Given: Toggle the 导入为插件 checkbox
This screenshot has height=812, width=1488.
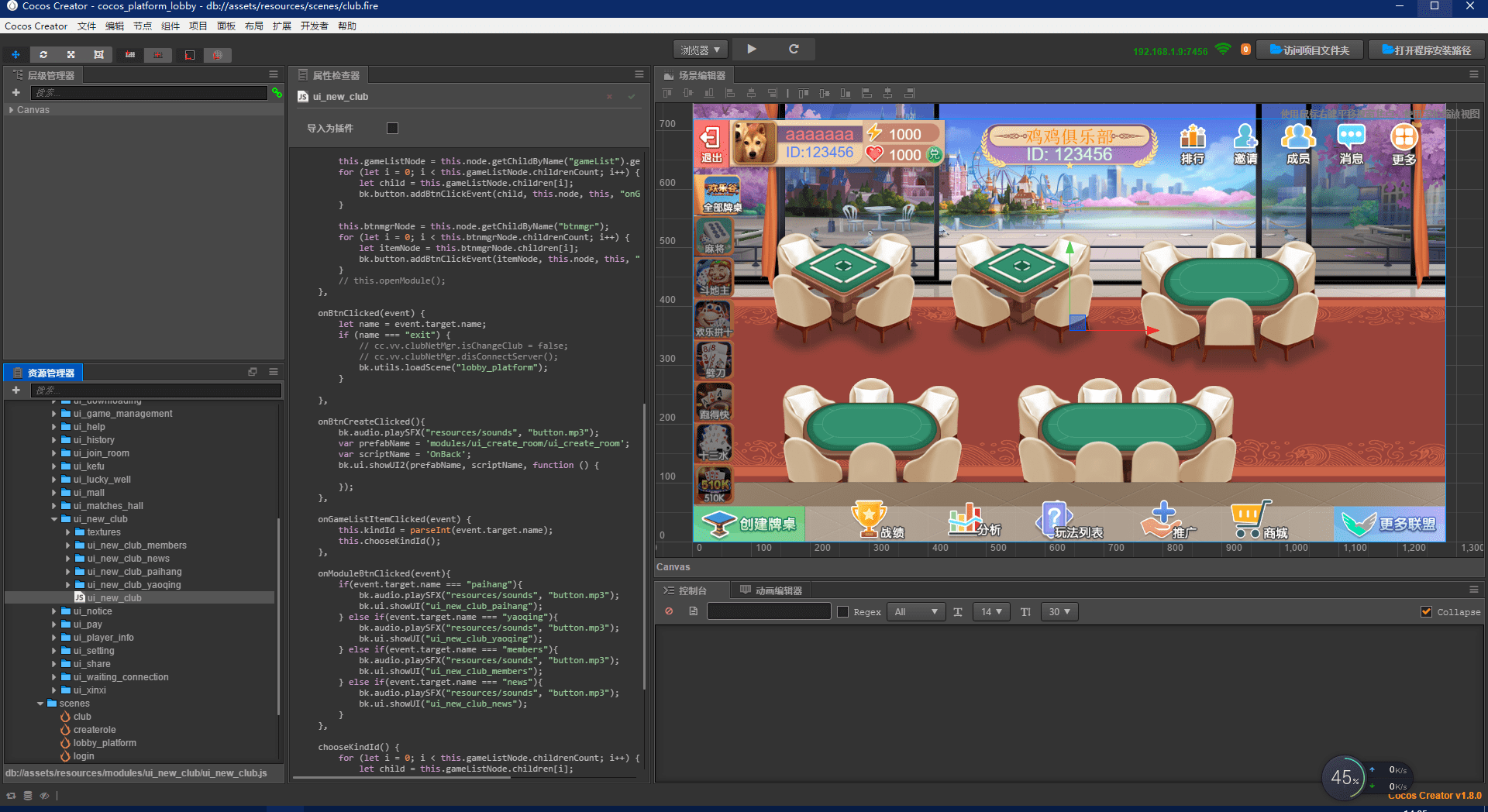Looking at the screenshot, I should click(393, 128).
